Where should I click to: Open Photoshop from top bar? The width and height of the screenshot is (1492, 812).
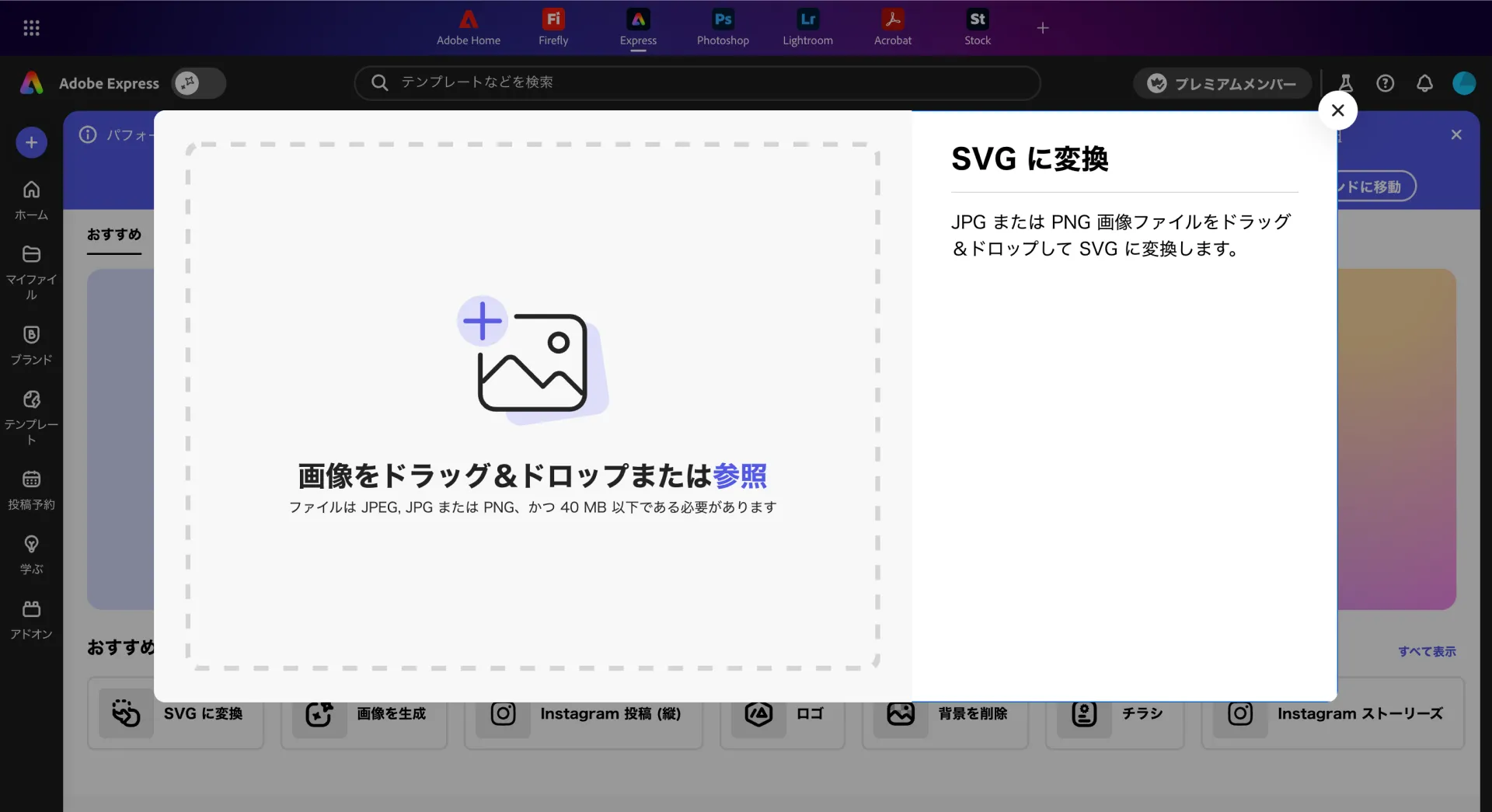(x=723, y=28)
